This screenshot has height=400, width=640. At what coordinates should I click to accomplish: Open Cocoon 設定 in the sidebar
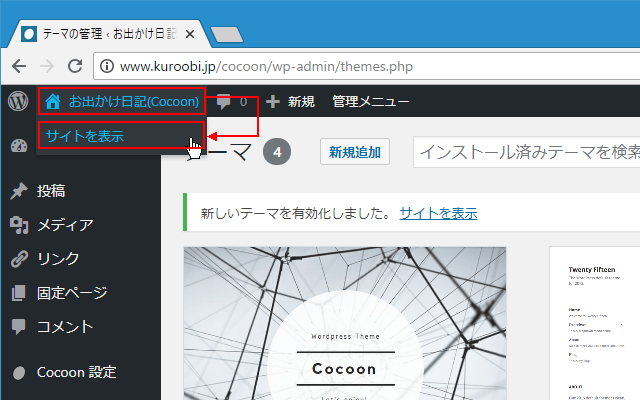[x=77, y=372]
